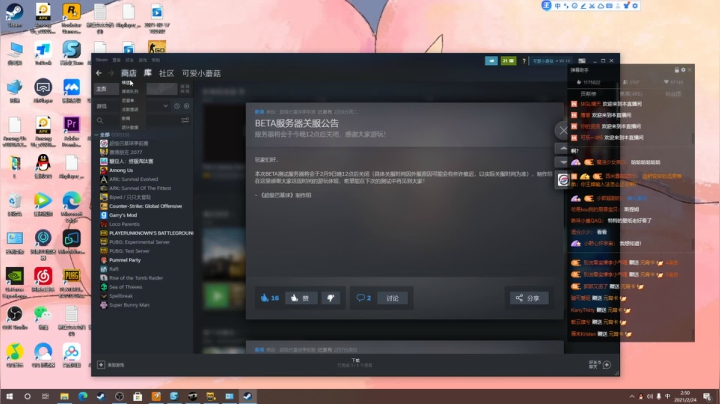Open settings gear in 弹幕助手 panel
The height and width of the screenshot is (404, 720).
[x=683, y=70]
